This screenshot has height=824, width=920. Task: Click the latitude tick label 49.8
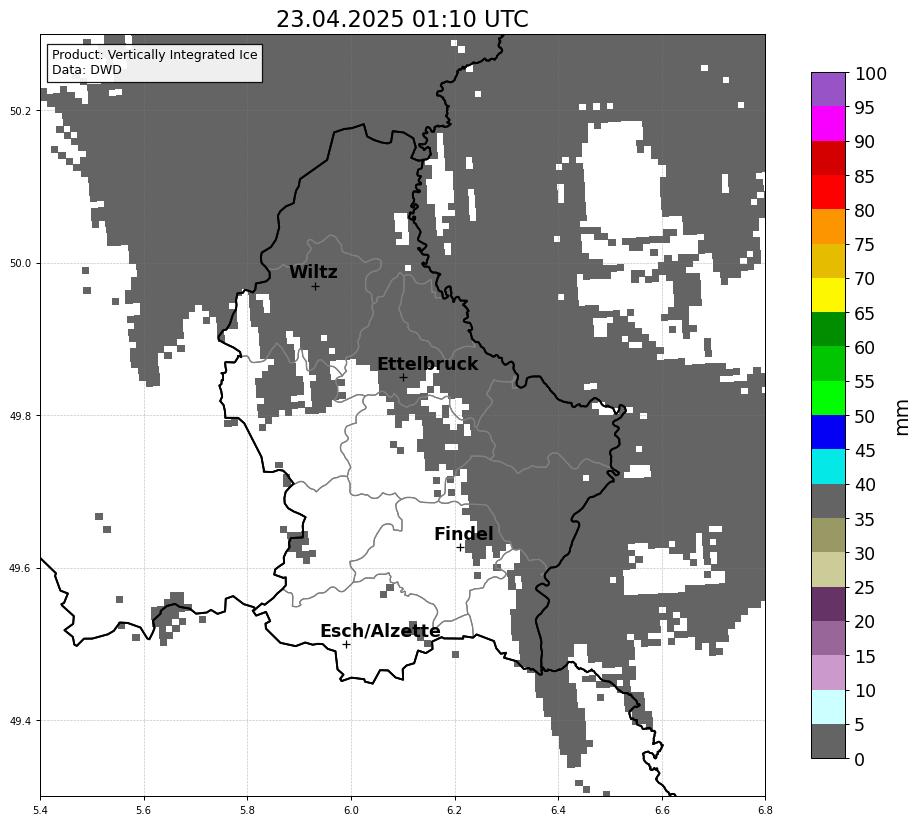click(21, 416)
